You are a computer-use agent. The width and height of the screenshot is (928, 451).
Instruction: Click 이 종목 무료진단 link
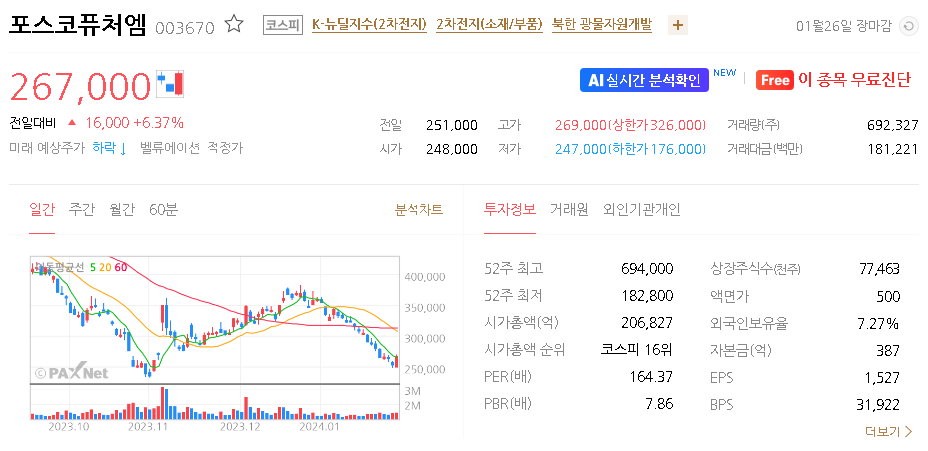pos(855,79)
